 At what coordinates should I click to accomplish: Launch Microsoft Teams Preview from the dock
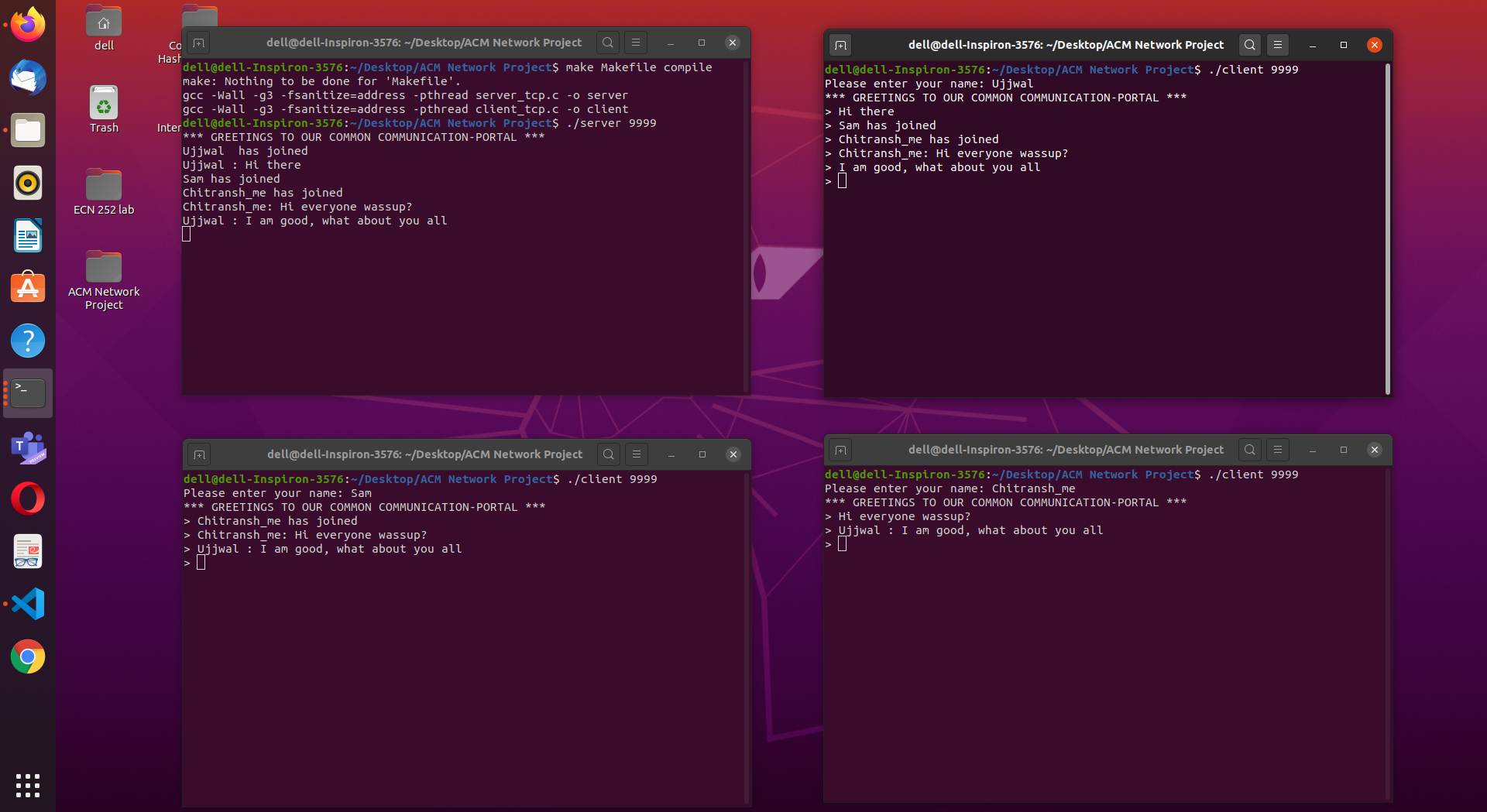pyautogui.click(x=28, y=448)
